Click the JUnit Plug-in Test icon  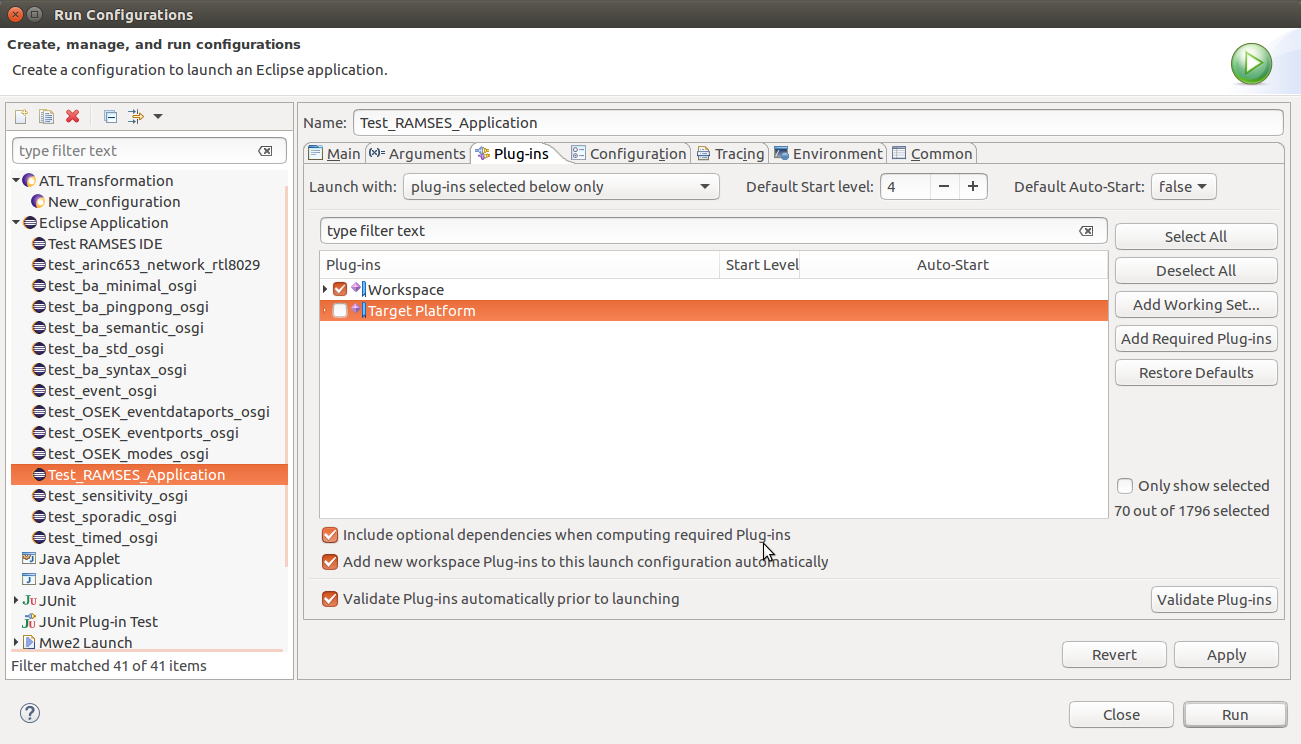pos(29,622)
